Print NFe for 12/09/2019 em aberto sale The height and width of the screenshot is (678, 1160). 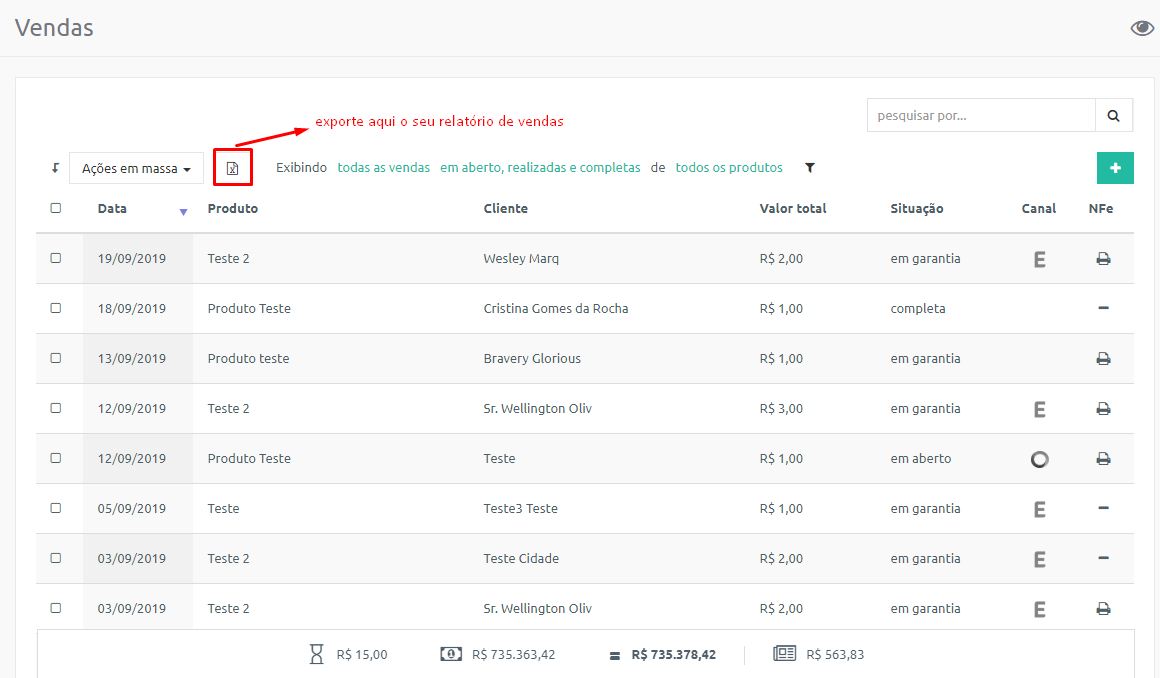[1103, 459]
